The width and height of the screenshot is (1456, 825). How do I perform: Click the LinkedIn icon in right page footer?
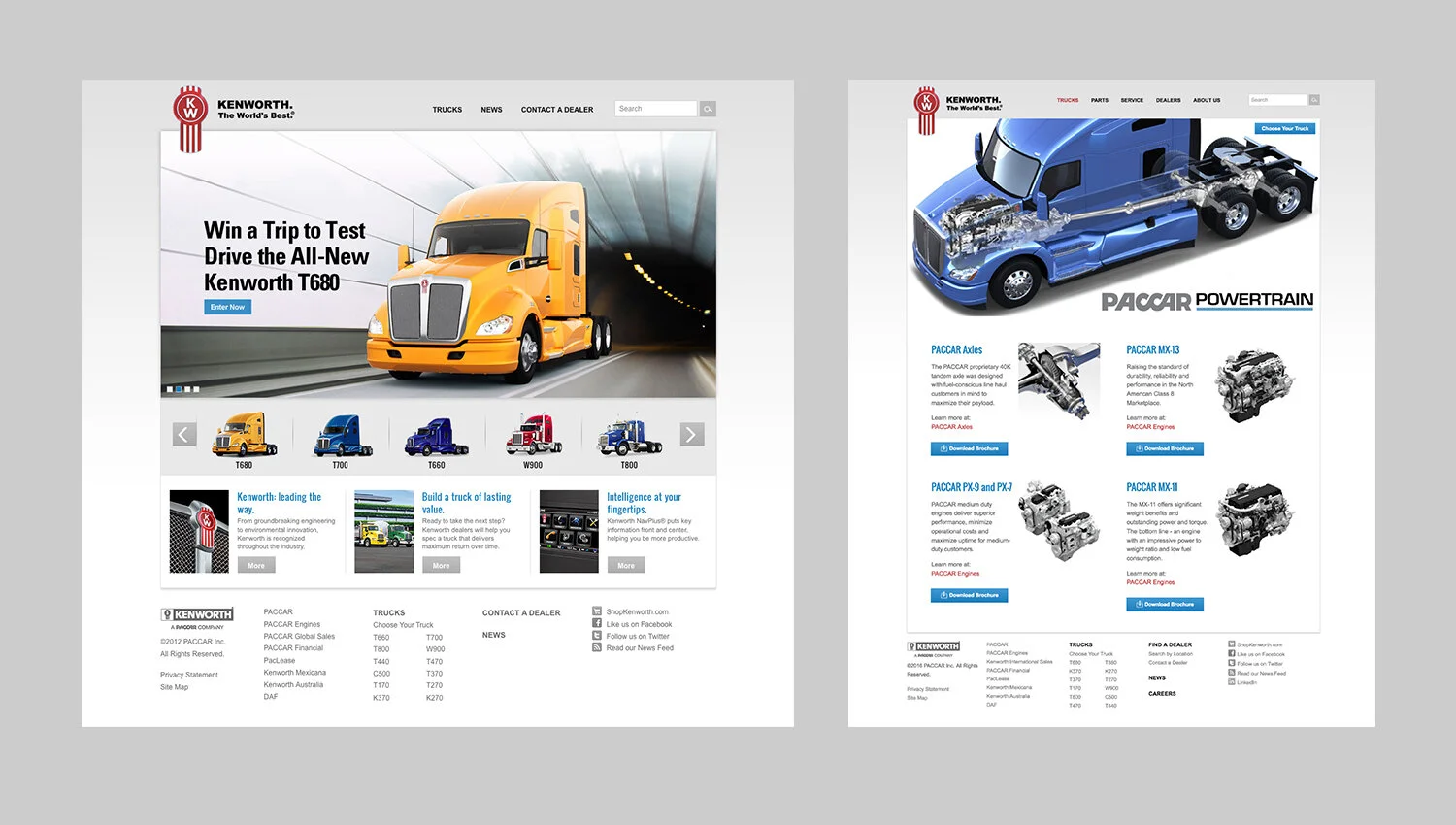(x=1232, y=682)
